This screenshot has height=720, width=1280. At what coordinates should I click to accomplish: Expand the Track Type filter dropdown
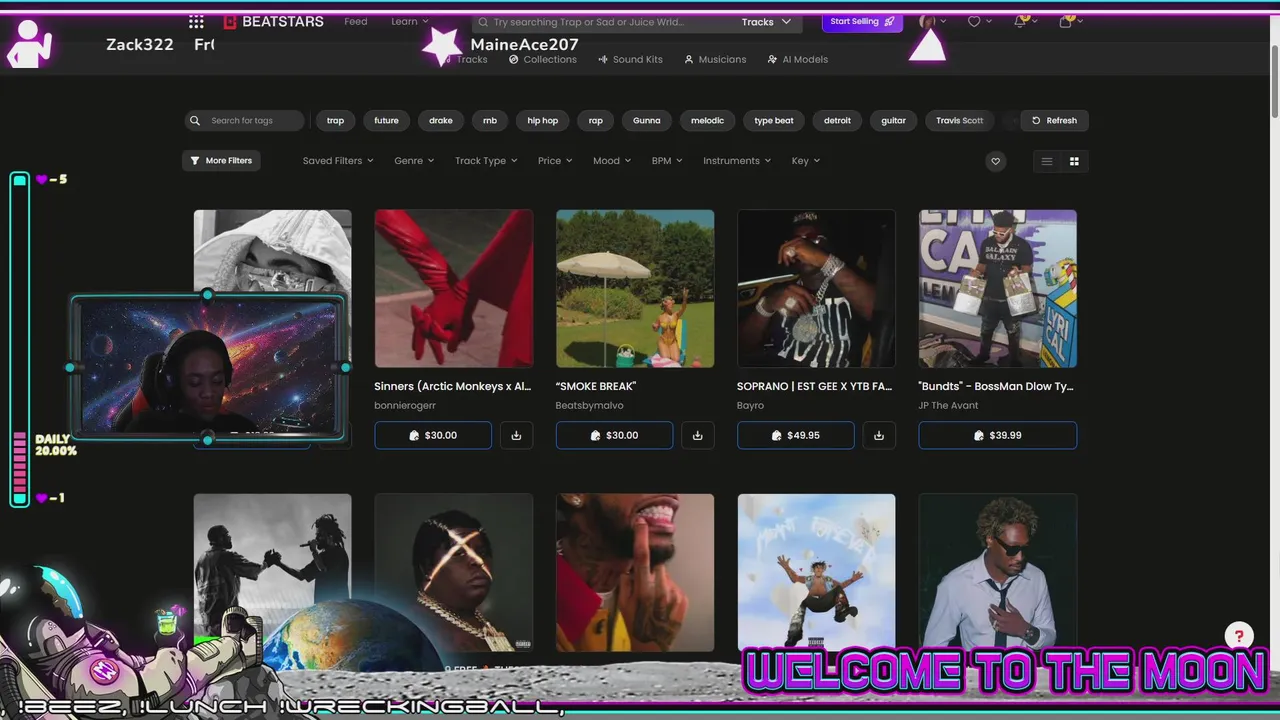[x=486, y=161]
